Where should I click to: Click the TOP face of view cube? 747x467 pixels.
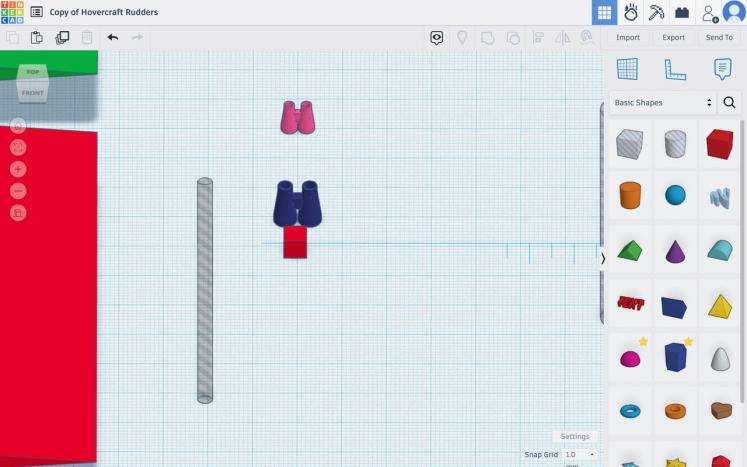tap(32, 72)
